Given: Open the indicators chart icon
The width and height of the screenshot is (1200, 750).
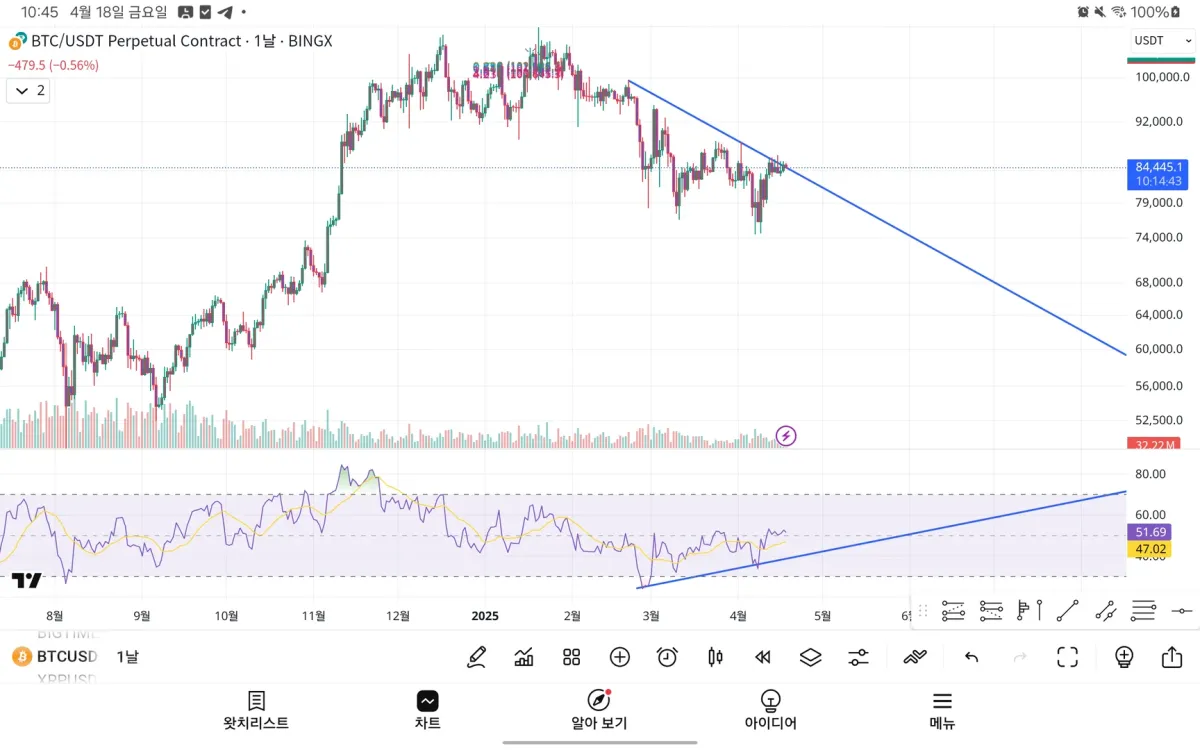Looking at the screenshot, I should (x=523, y=657).
